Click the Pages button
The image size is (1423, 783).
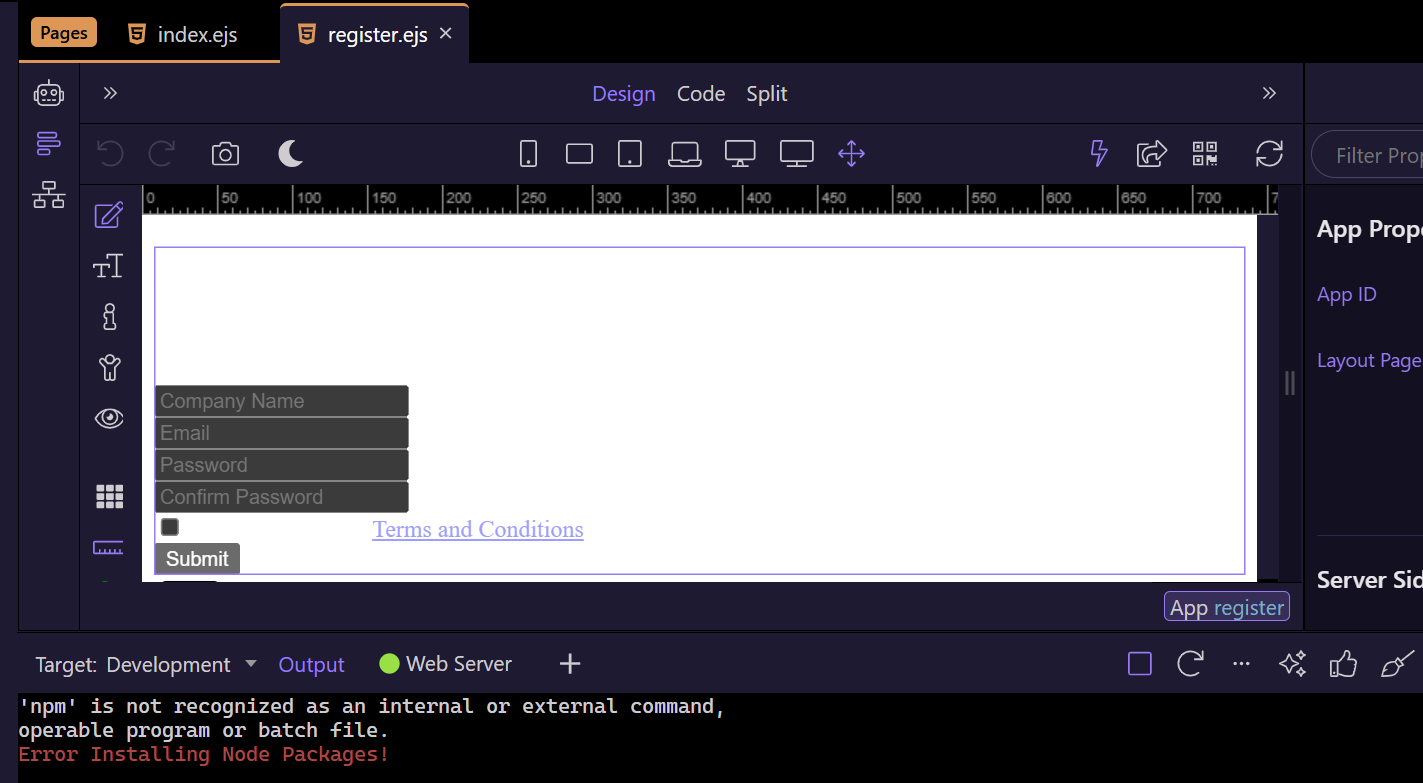[x=64, y=33]
